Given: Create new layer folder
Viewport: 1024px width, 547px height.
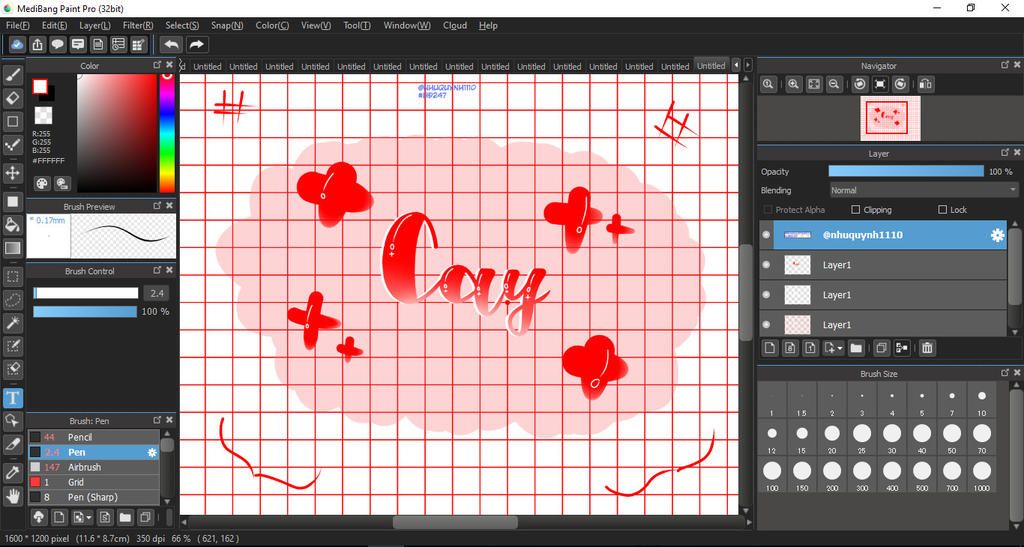Looking at the screenshot, I should (856, 348).
